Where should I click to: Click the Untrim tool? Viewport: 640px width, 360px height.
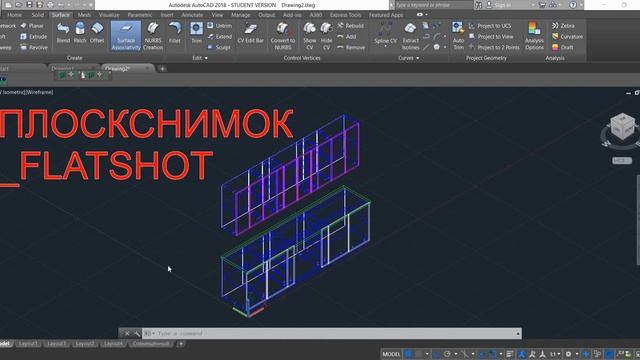220,26
